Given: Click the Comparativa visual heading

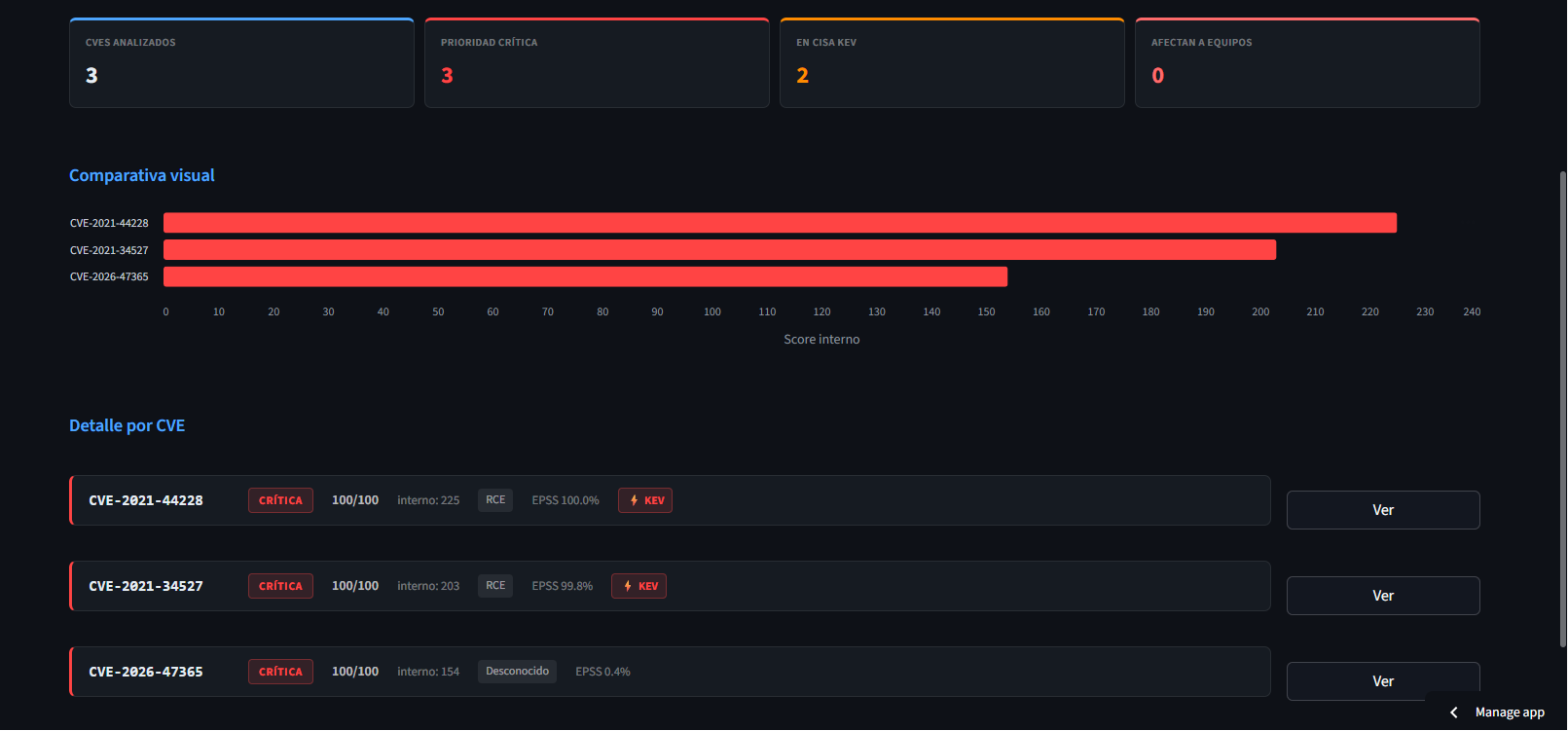Looking at the screenshot, I should coord(142,175).
